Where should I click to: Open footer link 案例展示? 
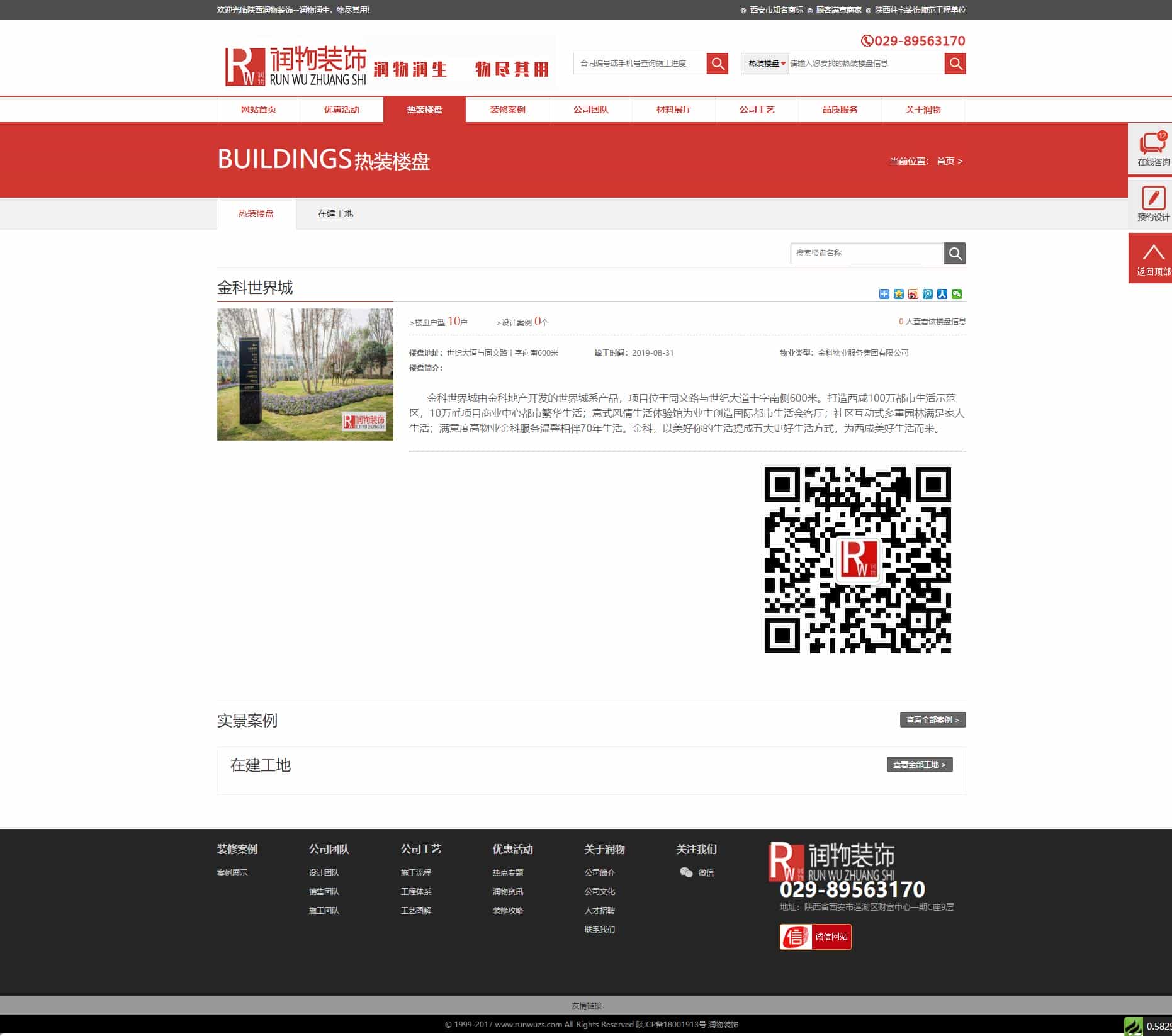click(x=232, y=872)
